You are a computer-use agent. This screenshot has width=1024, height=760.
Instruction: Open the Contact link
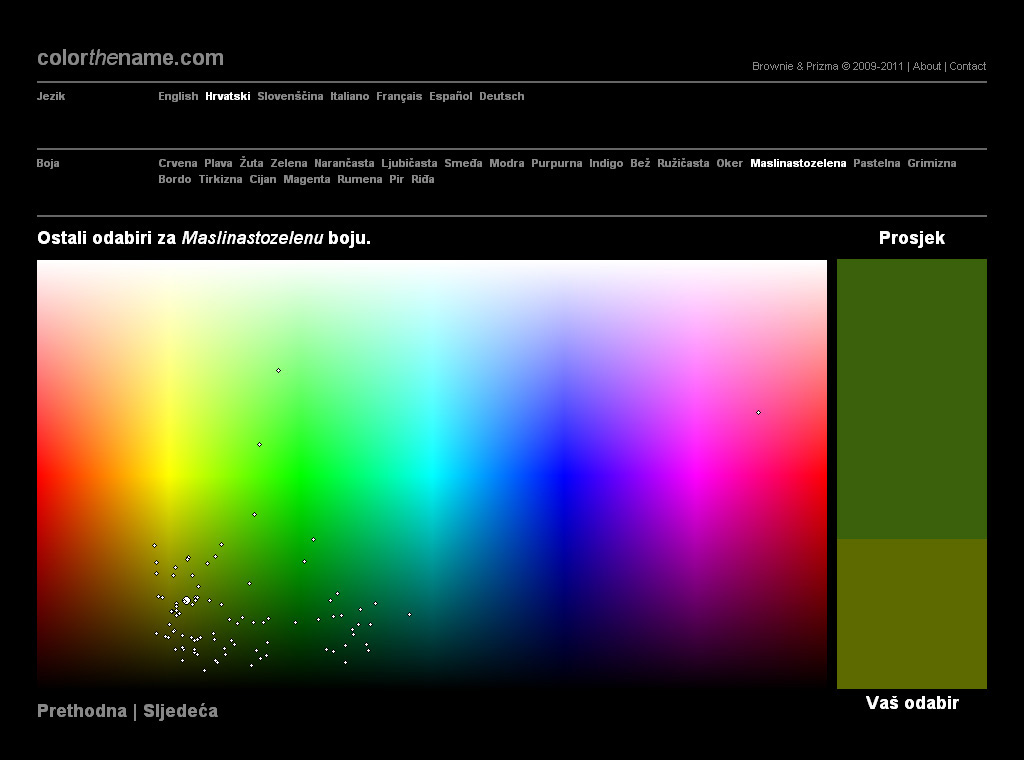967,67
